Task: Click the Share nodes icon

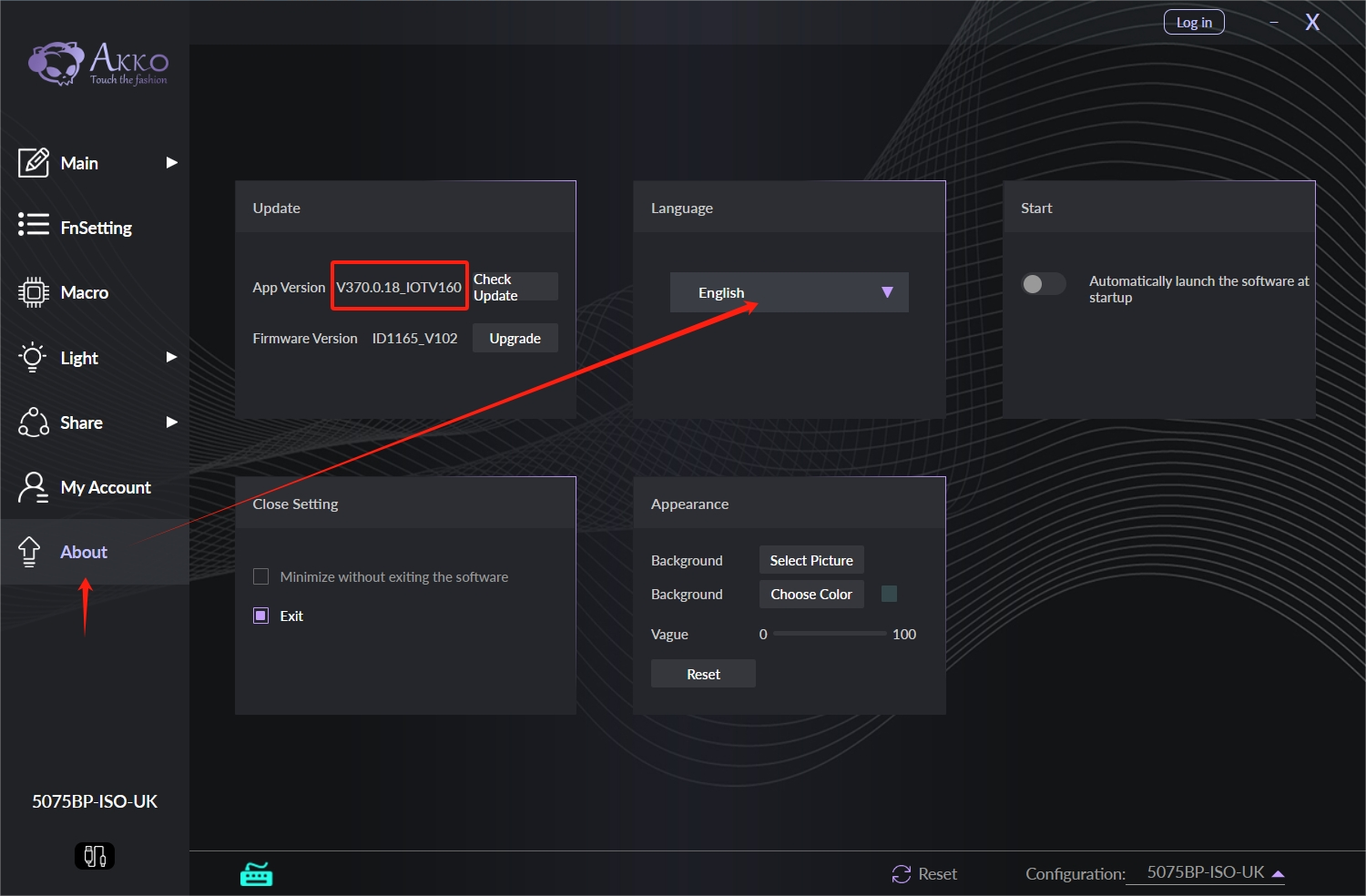Action: click(x=34, y=423)
